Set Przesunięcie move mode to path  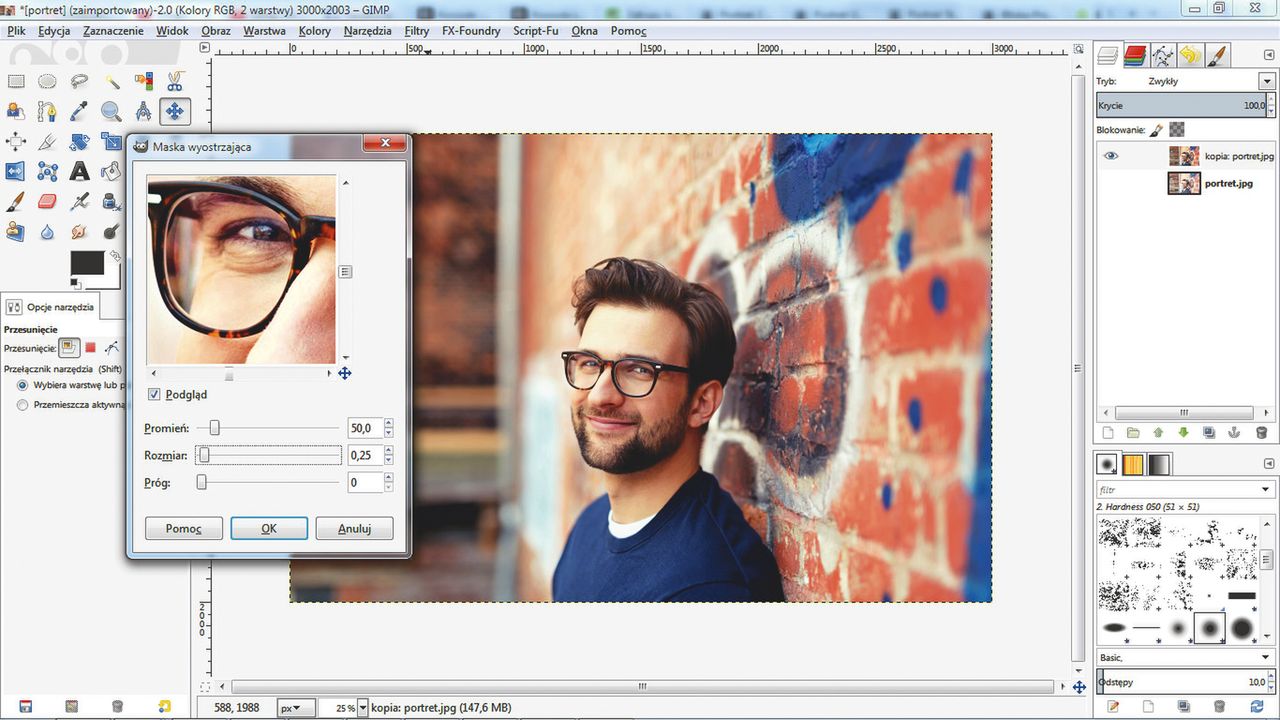click(112, 348)
